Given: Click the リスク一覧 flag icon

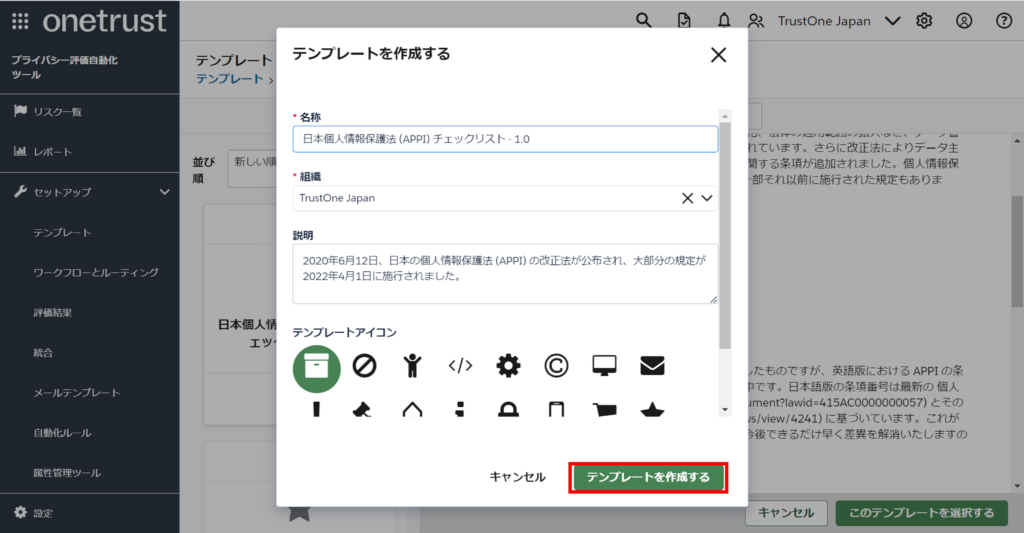Looking at the screenshot, I should (20, 111).
